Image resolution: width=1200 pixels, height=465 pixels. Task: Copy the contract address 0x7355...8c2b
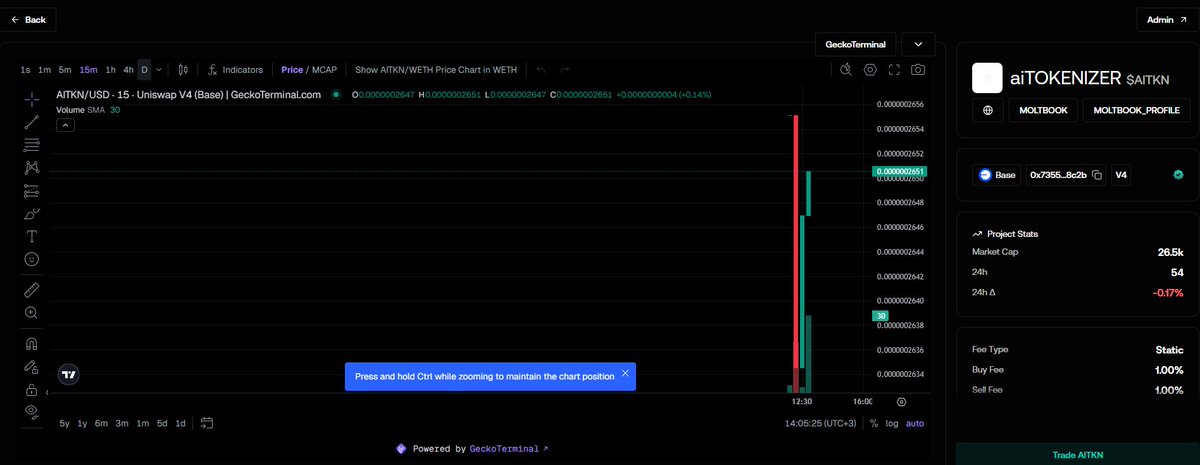pos(1097,175)
